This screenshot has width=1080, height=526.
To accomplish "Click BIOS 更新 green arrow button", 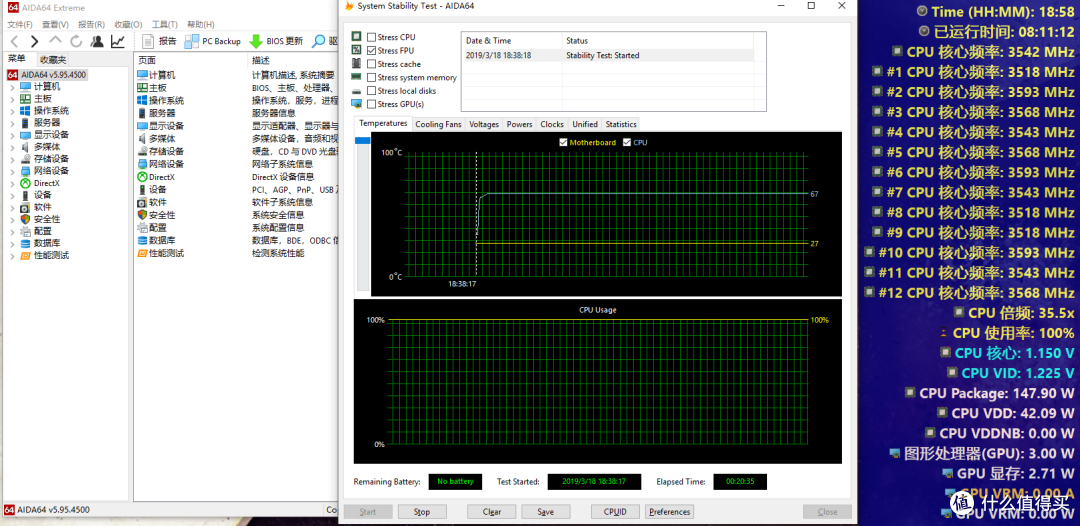I will tap(276, 41).
